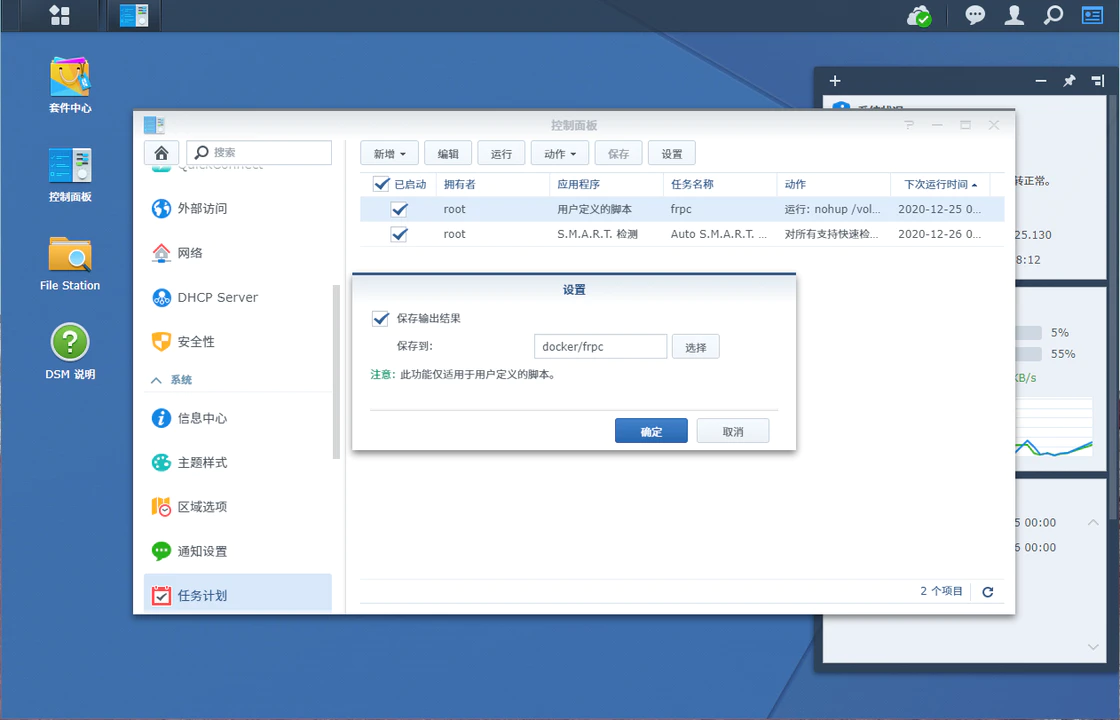Viewport: 1120px width, 720px height.
Task: Click the main menu applications icon top left
Action: tap(58, 15)
